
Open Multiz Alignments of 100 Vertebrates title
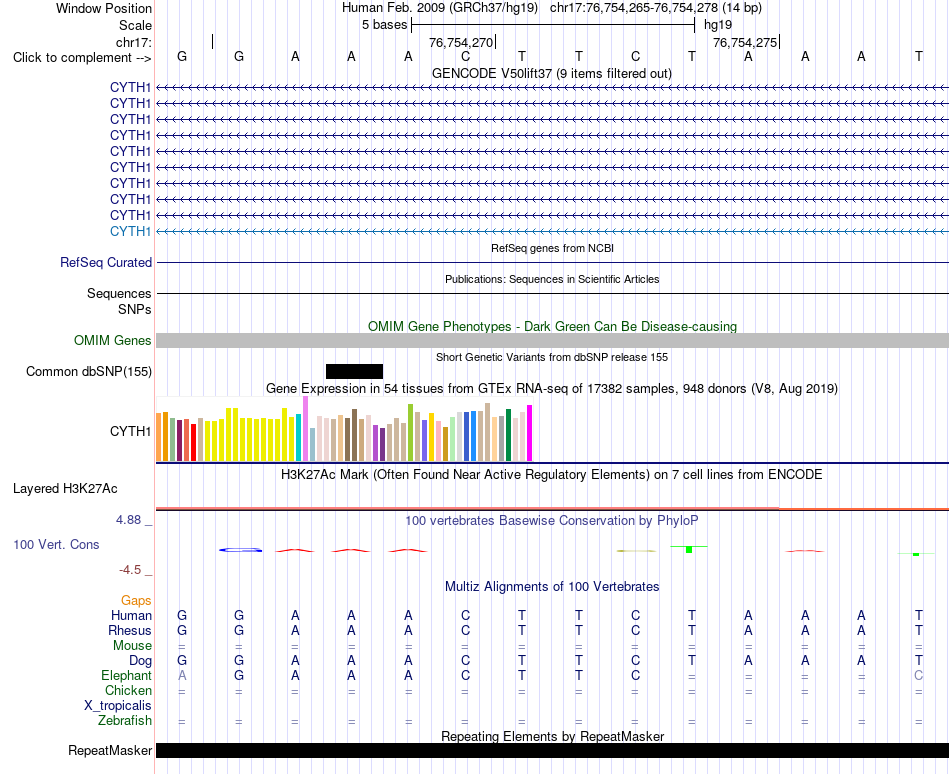point(552,586)
